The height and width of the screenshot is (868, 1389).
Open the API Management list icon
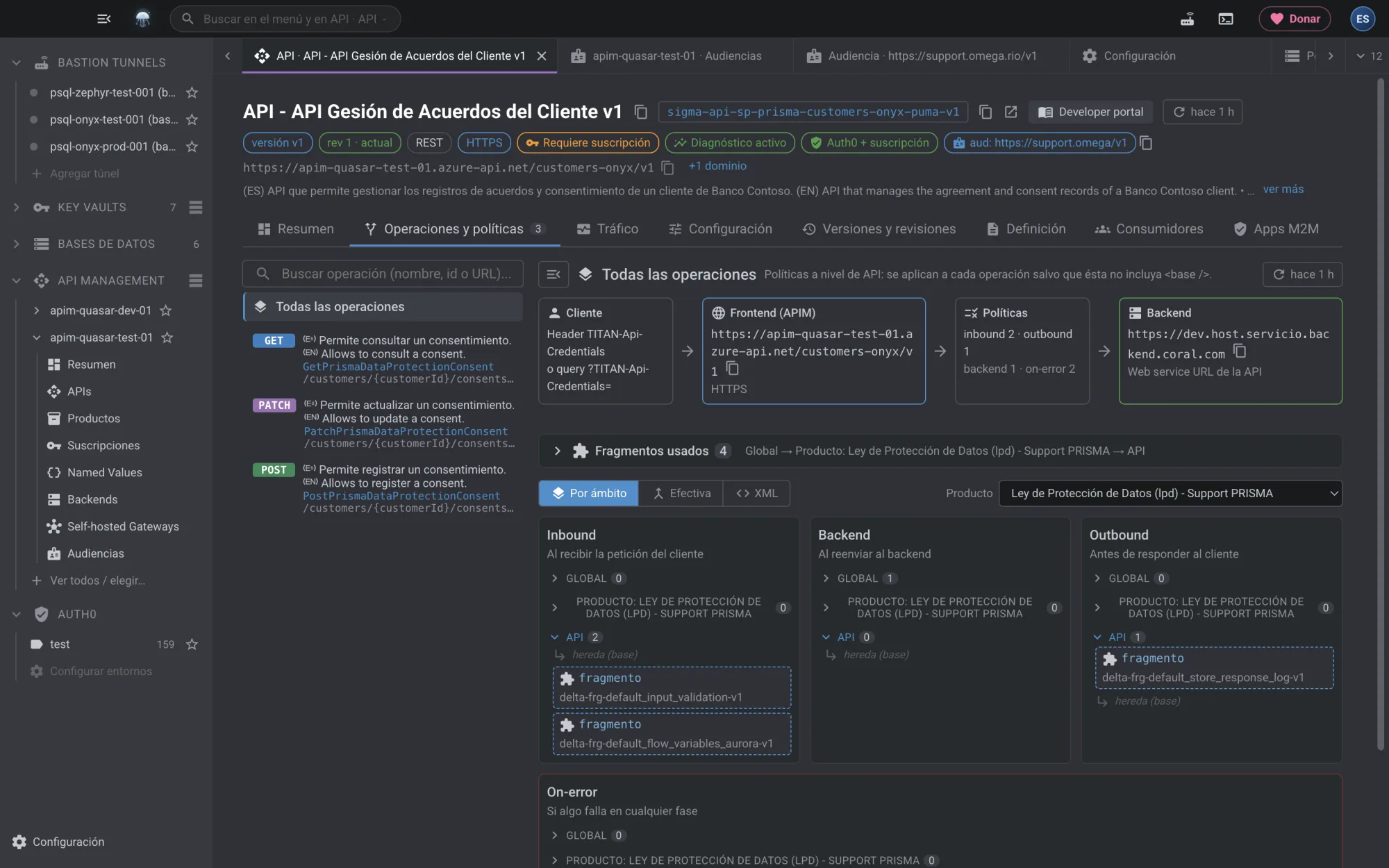point(196,281)
